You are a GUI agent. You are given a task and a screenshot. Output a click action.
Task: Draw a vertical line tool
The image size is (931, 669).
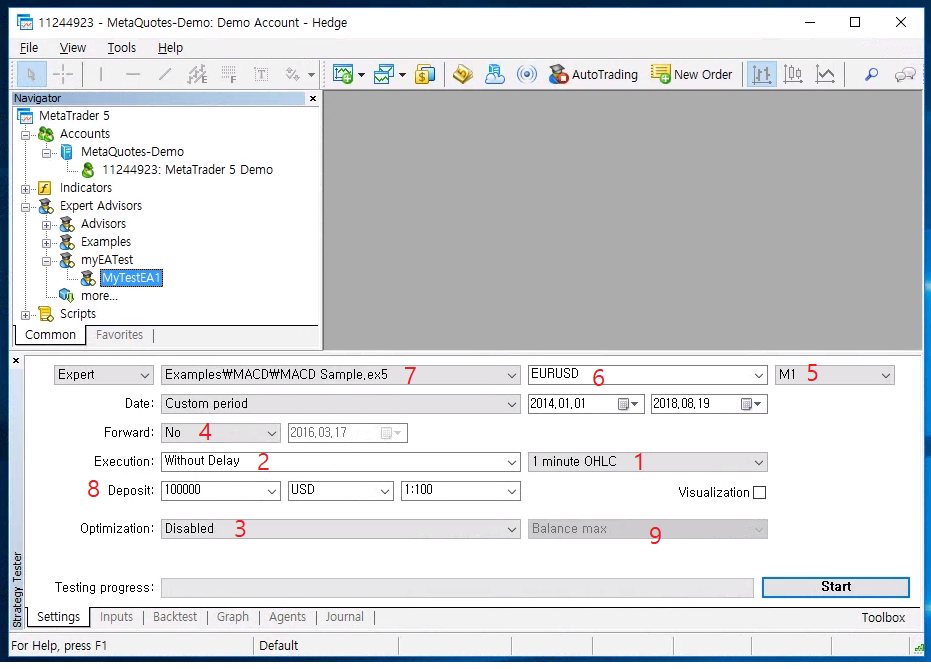pyautogui.click(x=101, y=75)
